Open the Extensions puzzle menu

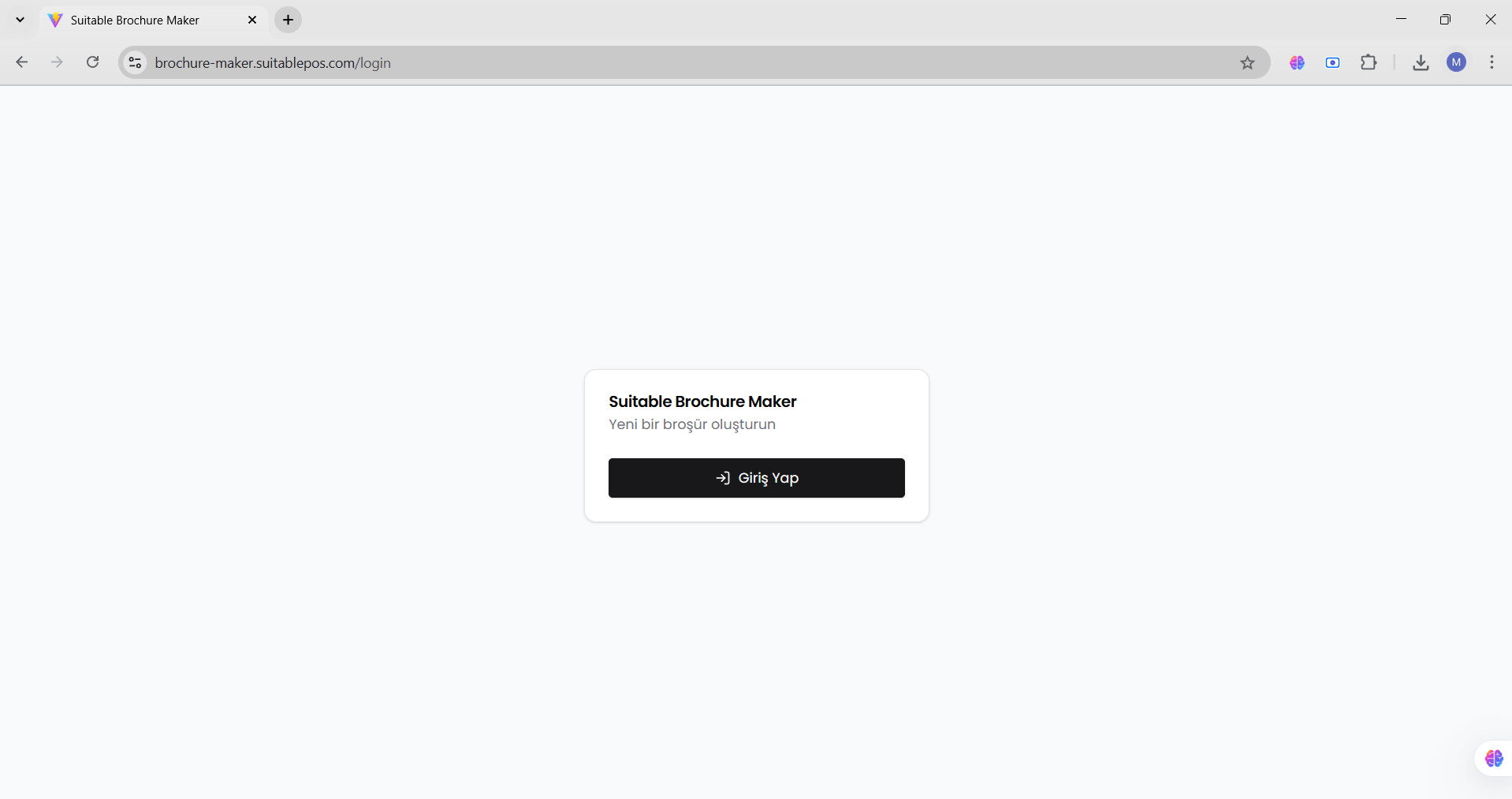1369,62
